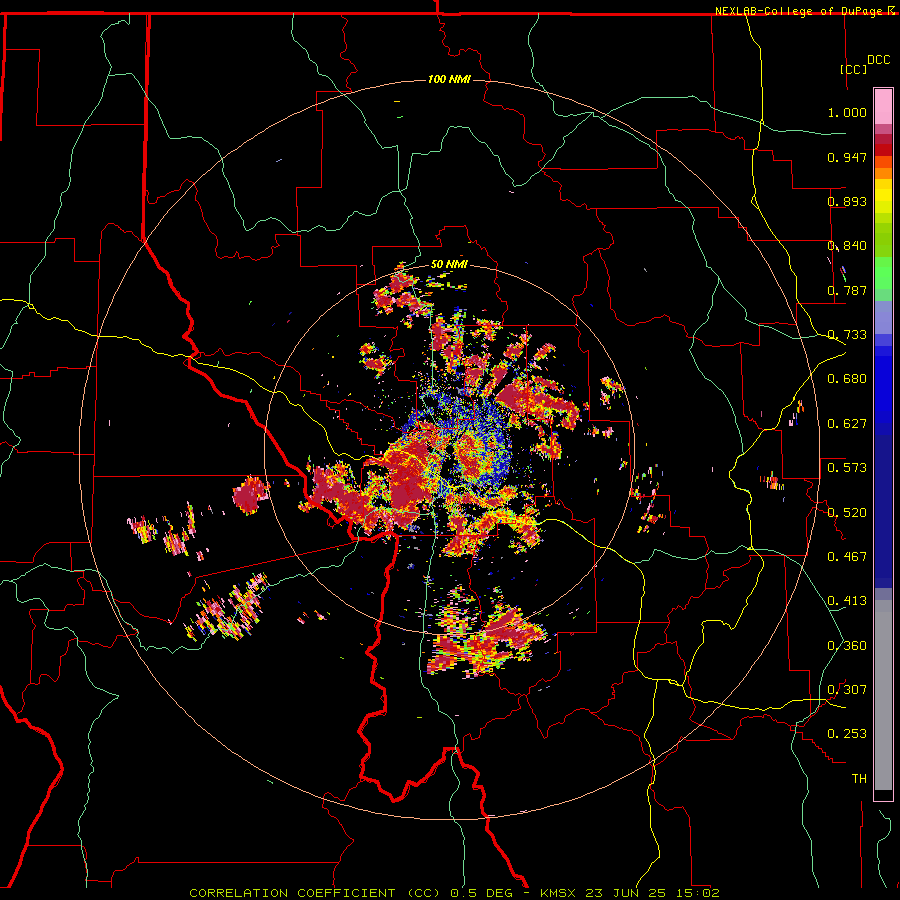Click the DCC label above color scale
The height and width of the screenshot is (900, 900).
879,60
